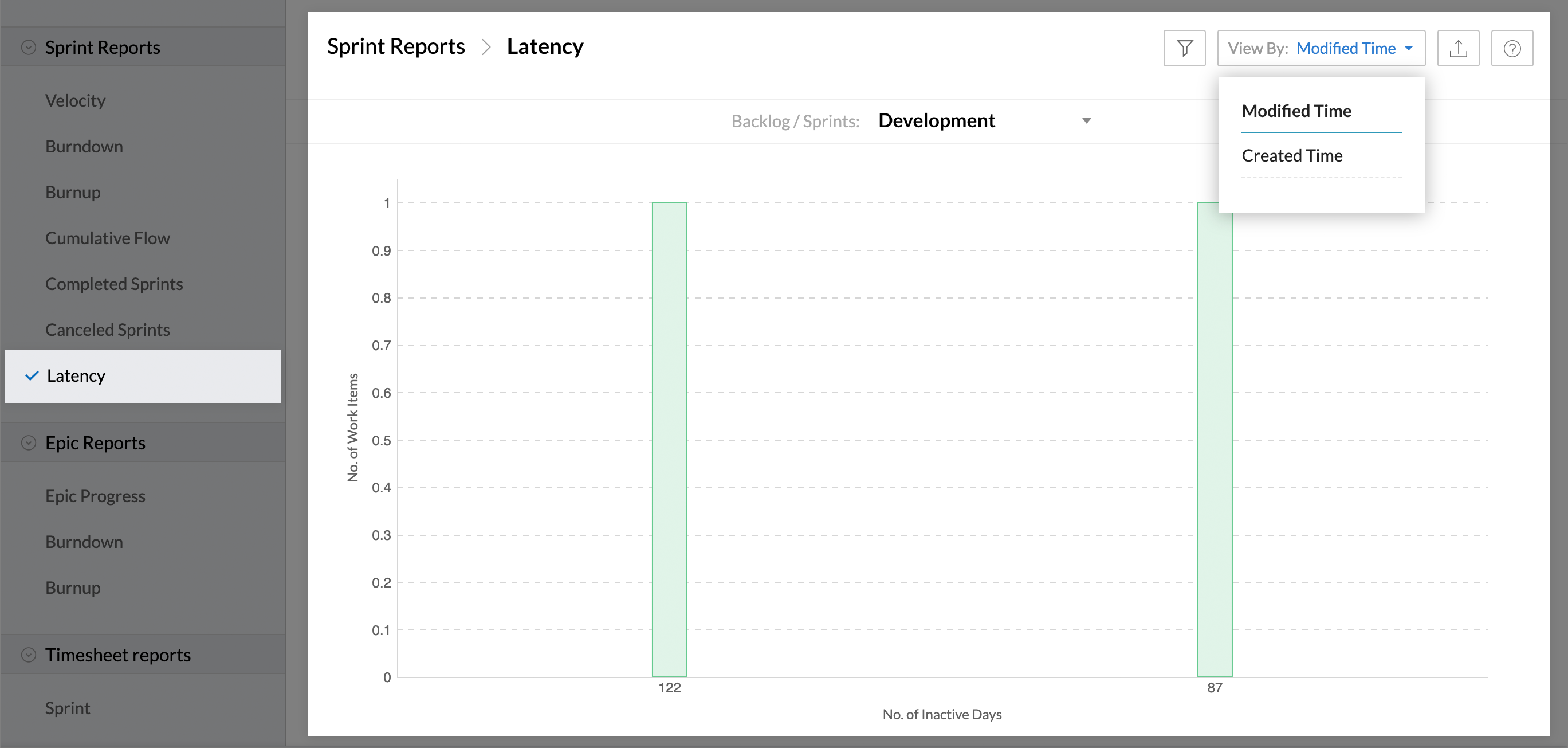Image resolution: width=1568 pixels, height=748 pixels.
Task: Collapse the Timesheet reports section icon
Action: point(29,655)
